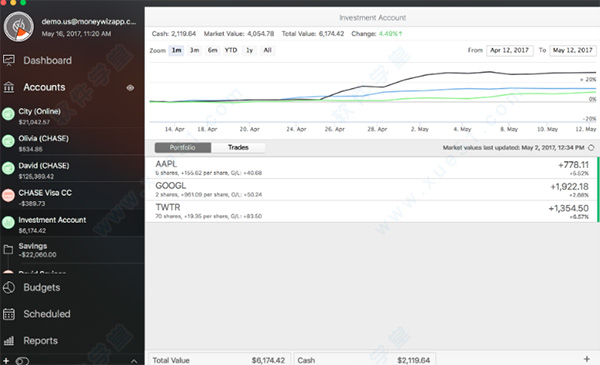Viewport: 600px width, 365px height.
Task: Open the GOOGL holding row
Action: (371, 189)
